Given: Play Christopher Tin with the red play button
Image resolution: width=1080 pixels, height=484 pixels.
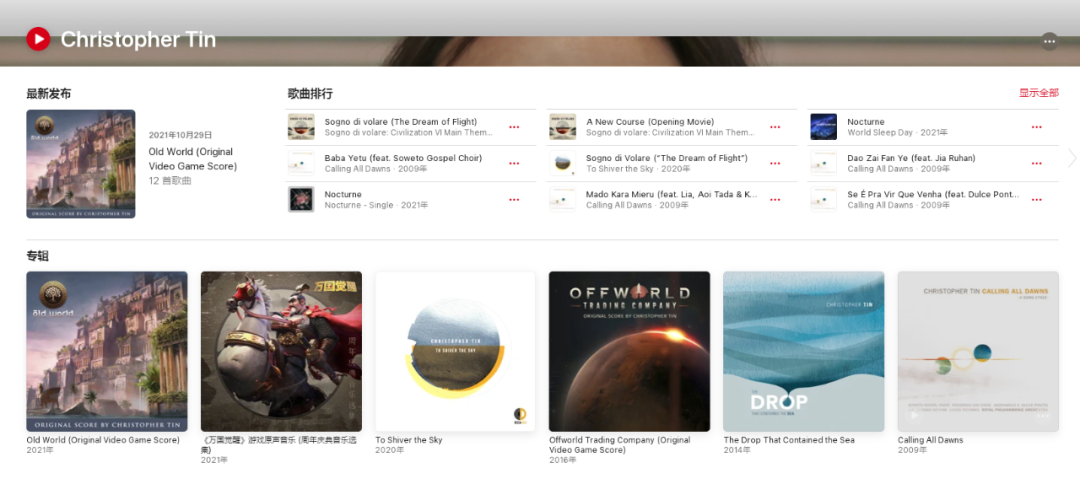Looking at the screenshot, I should tap(39, 39).
